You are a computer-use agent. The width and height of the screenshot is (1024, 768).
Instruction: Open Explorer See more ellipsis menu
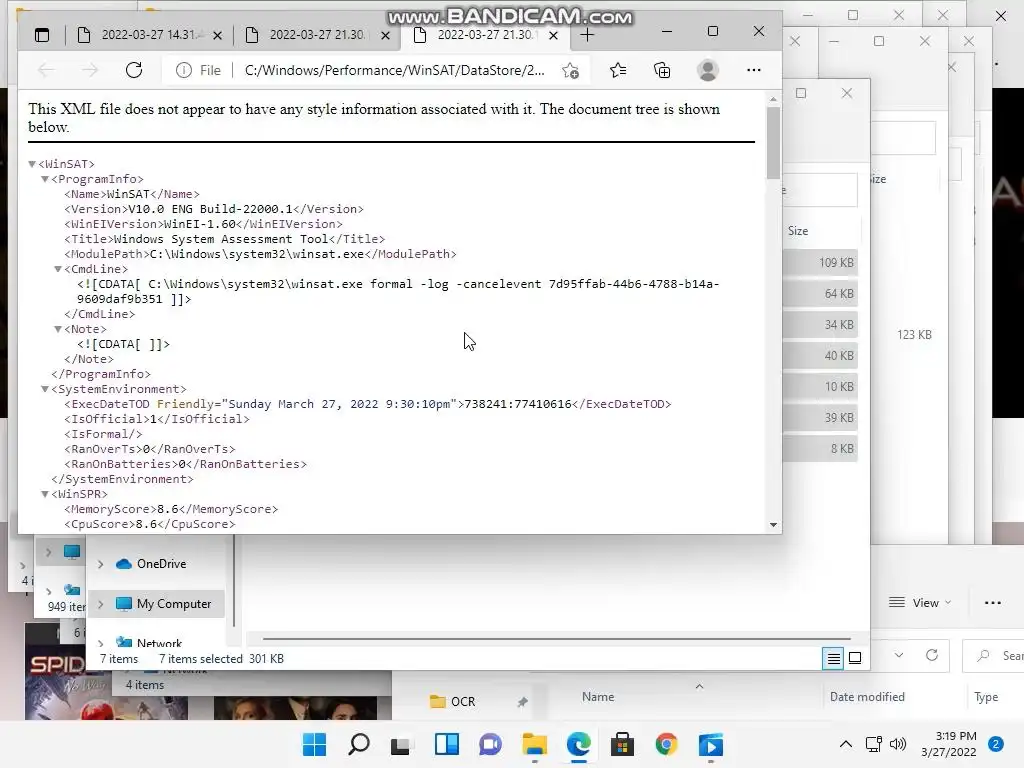tap(993, 603)
